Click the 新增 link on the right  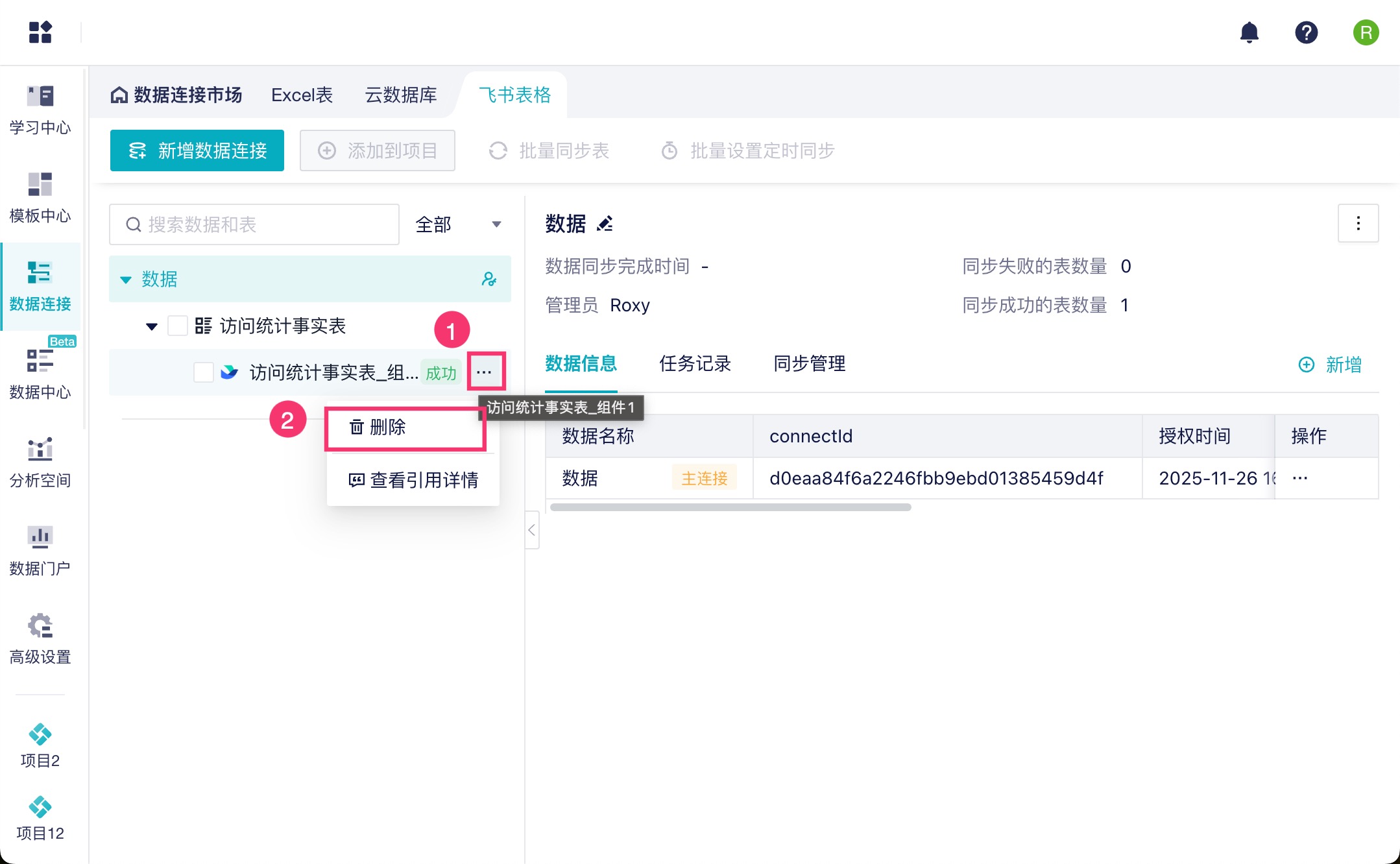[1330, 365]
